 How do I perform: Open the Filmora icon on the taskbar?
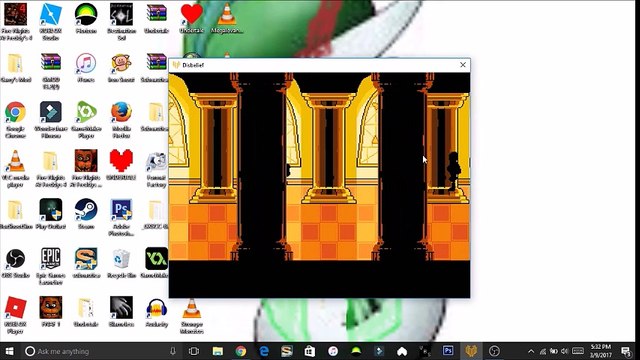pos(379,351)
